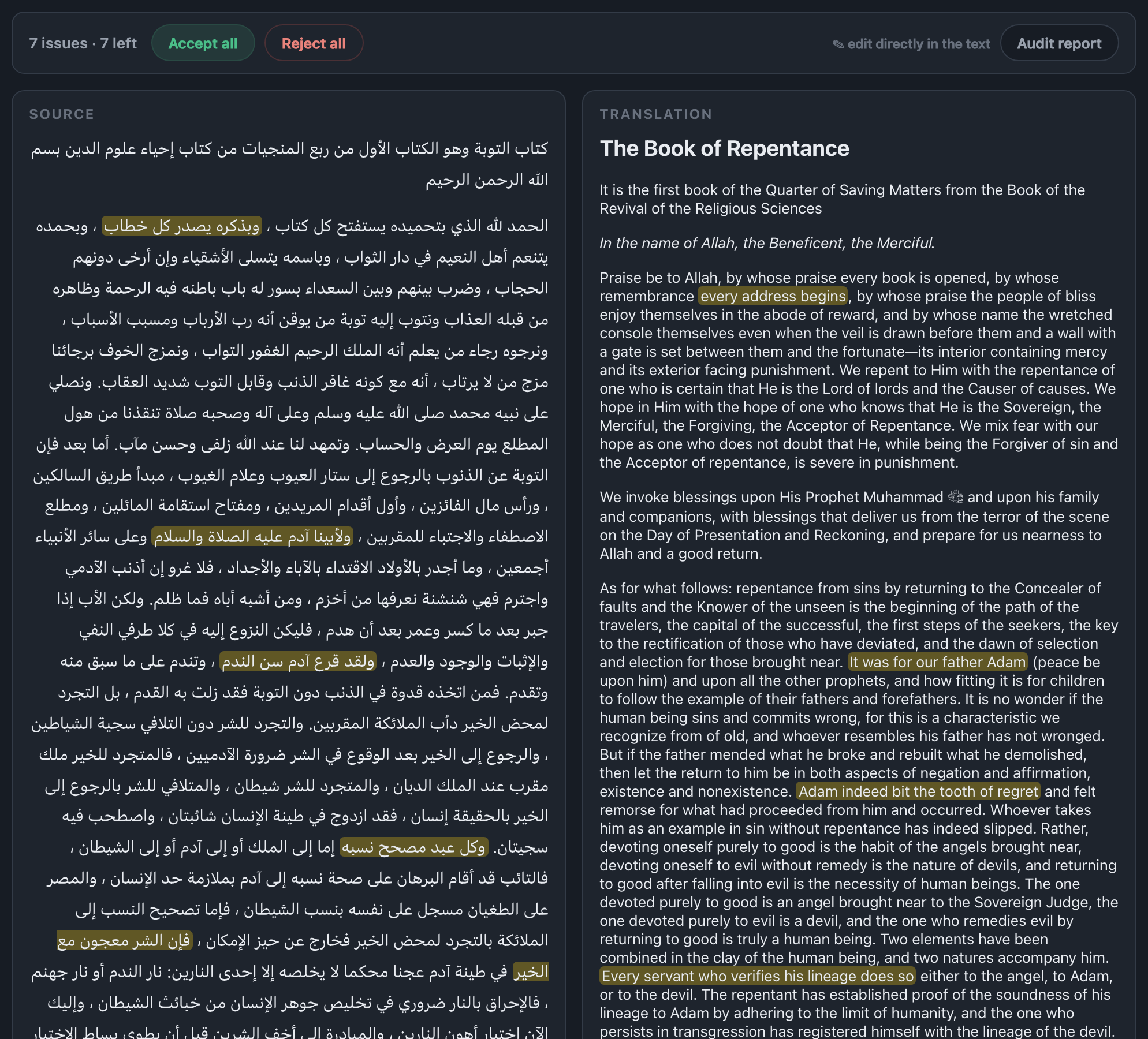Click the 'first book of the Quarter of Saving Matters' subtitle
The image size is (1148, 1039).
coord(842,199)
